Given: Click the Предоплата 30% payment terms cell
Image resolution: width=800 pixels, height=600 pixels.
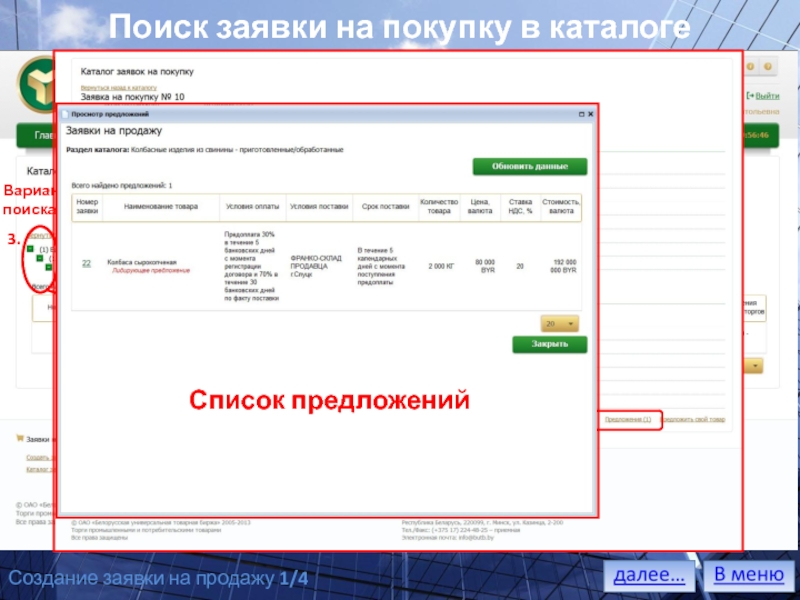Looking at the screenshot, I should [x=252, y=266].
